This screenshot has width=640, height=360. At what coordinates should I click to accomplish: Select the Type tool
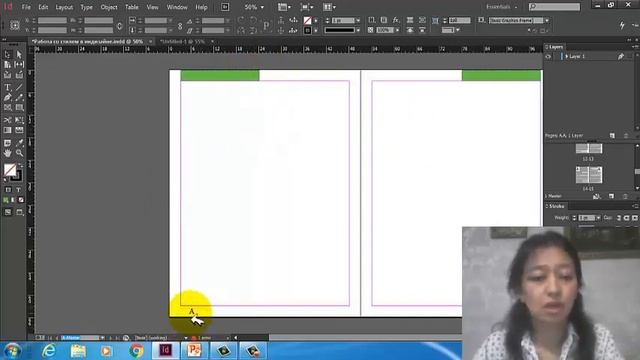pos(8,87)
